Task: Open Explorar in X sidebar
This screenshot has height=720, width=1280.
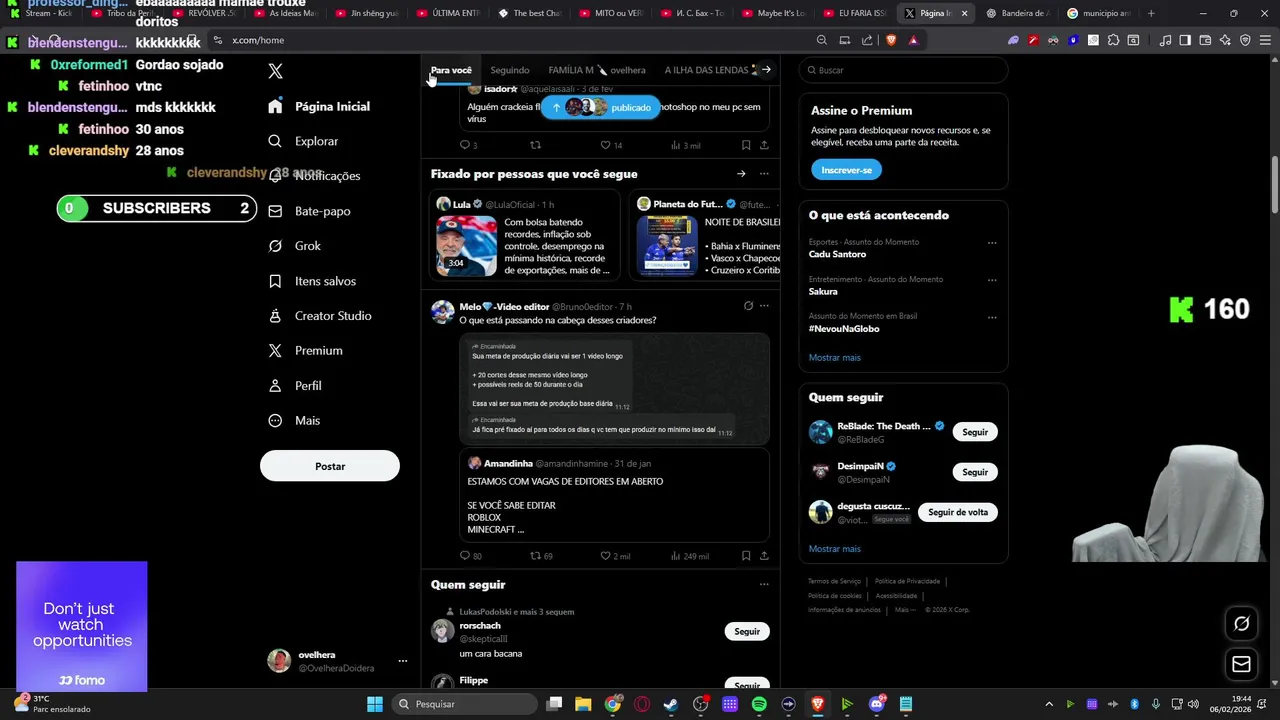Action: (x=303, y=141)
